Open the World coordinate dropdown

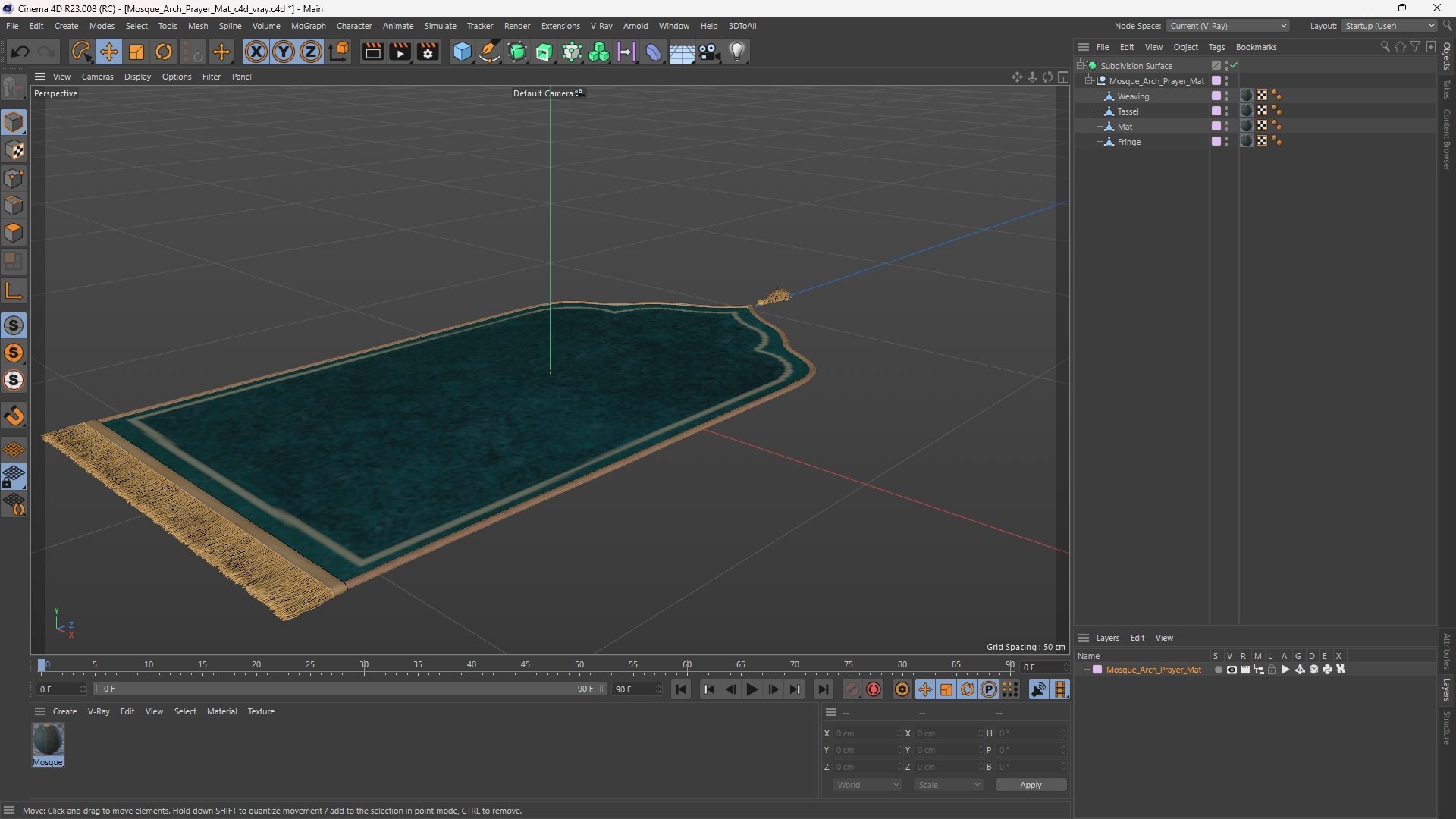868,785
